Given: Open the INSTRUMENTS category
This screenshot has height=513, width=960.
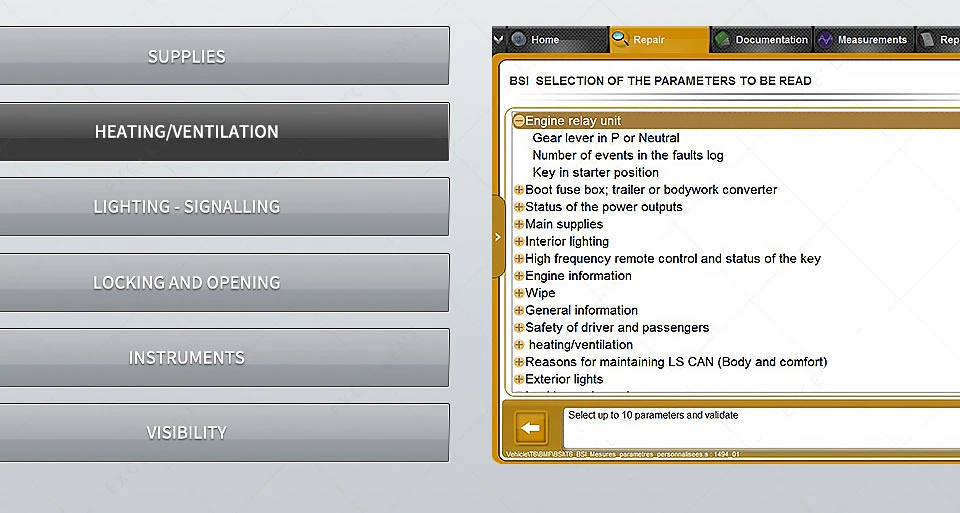Looking at the screenshot, I should pyautogui.click(x=224, y=358).
